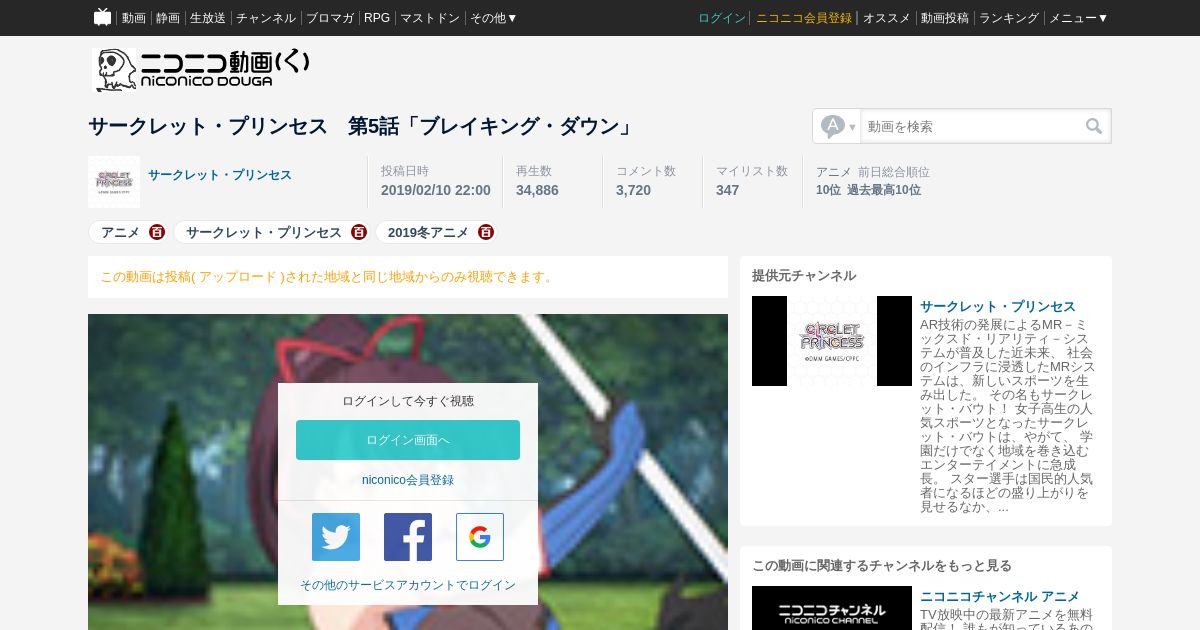1200x630 pixels.
Task: Click the posting date 2019/02/10 22:00
Action: coord(436,190)
